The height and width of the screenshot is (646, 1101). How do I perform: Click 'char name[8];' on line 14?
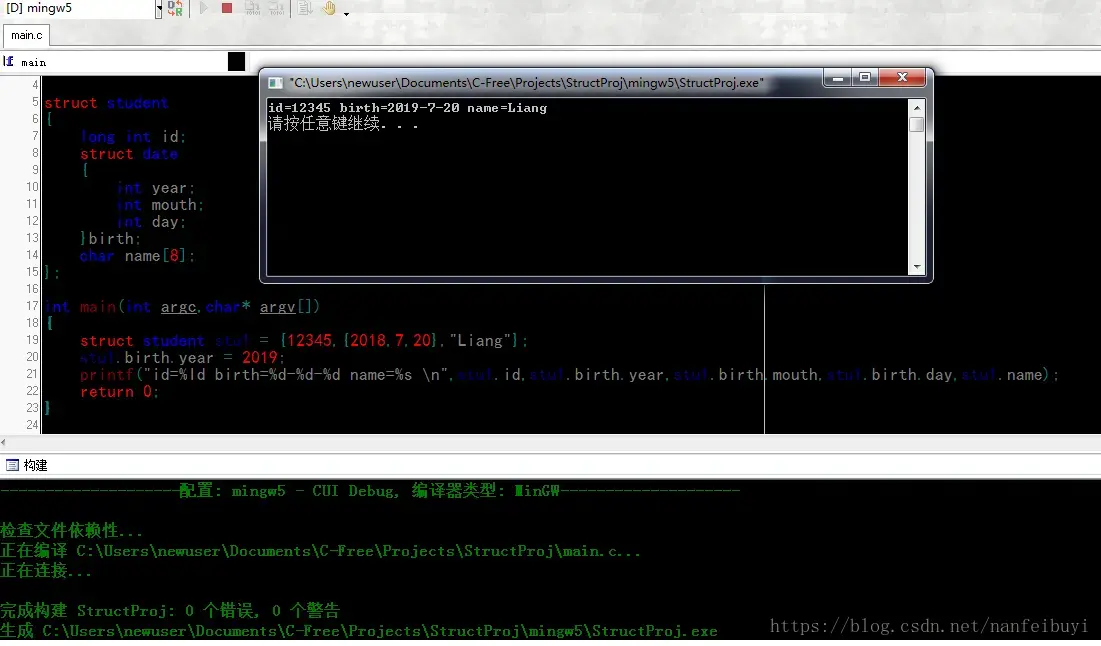click(x=137, y=256)
